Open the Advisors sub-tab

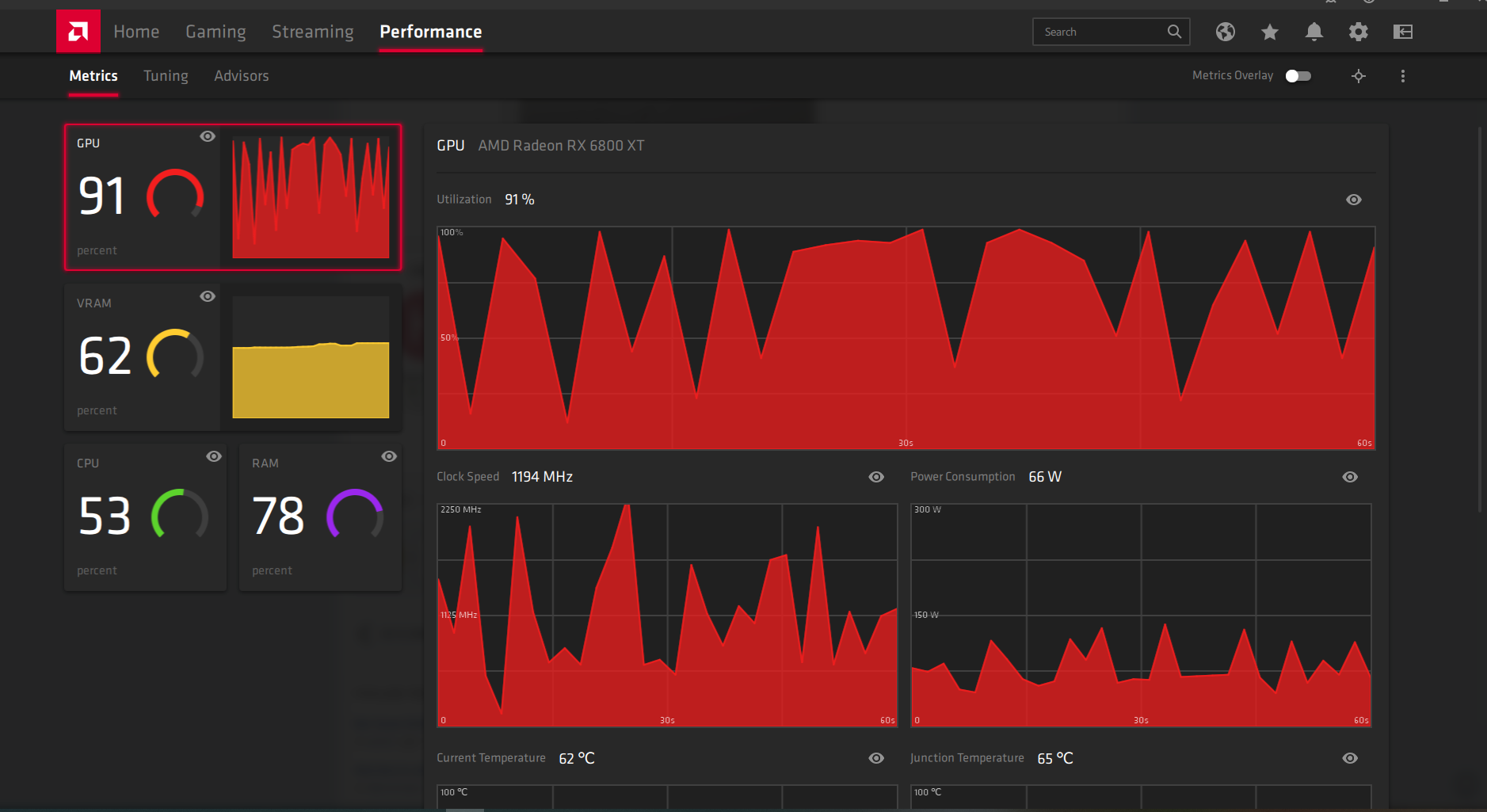pos(242,76)
